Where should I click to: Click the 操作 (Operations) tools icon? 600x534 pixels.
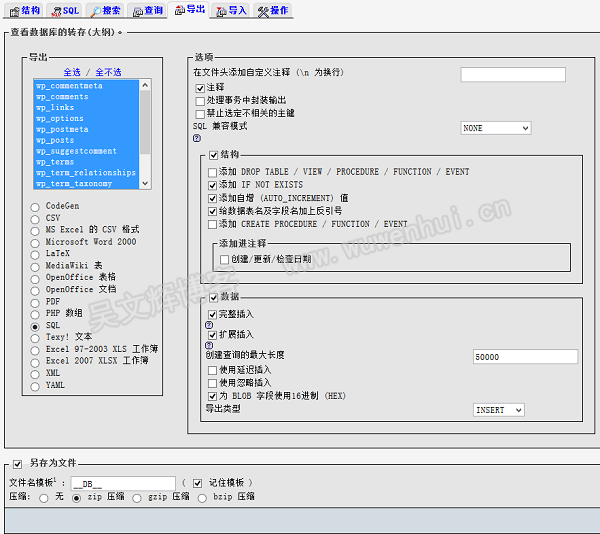(263, 10)
